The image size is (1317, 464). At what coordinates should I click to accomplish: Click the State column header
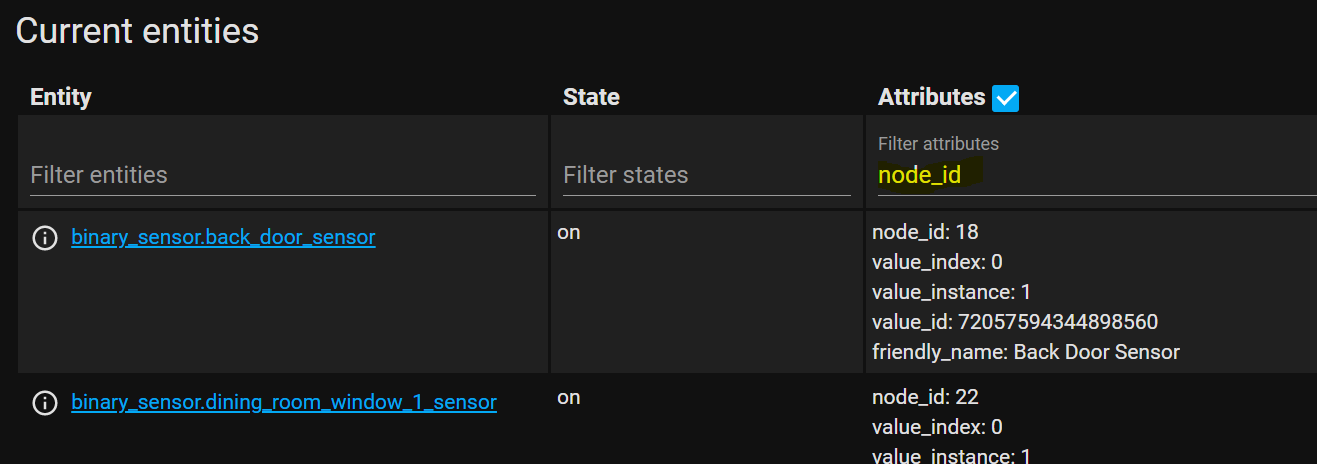pos(591,97)
